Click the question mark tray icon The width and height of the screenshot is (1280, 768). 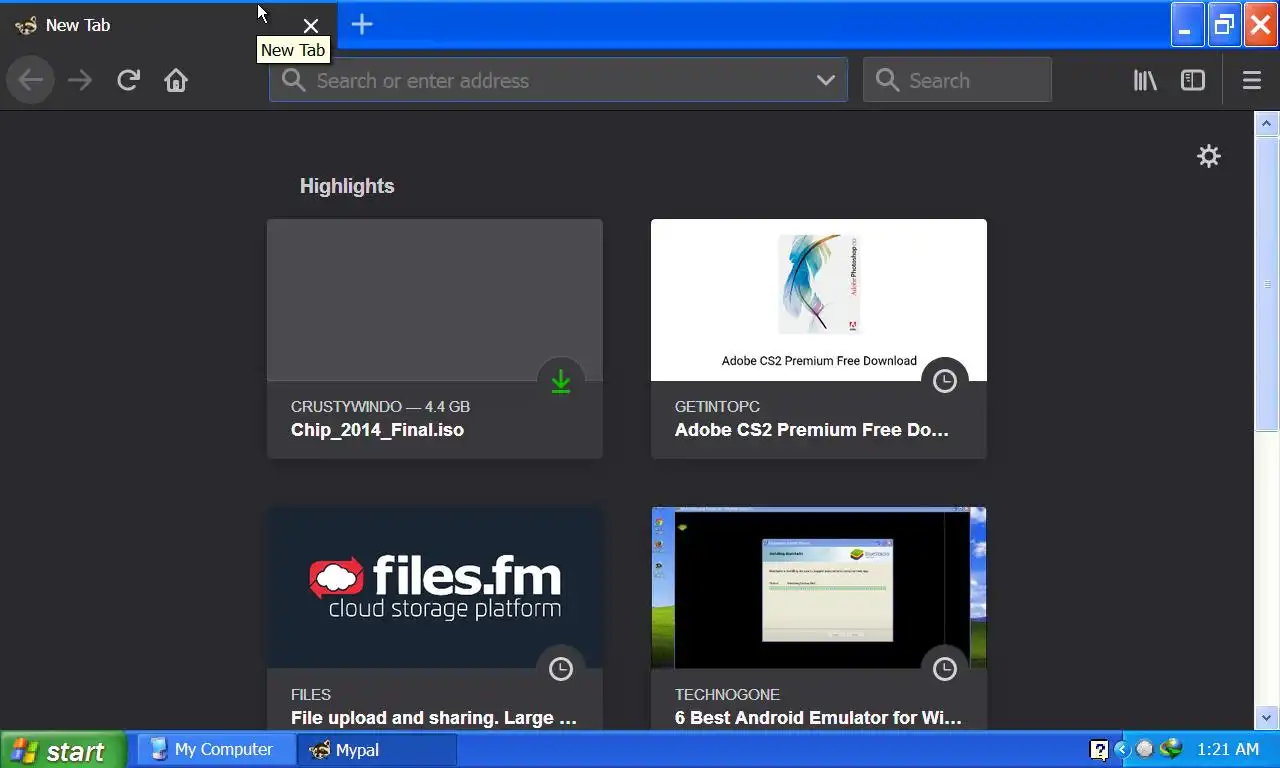(x=1099, y=749)
